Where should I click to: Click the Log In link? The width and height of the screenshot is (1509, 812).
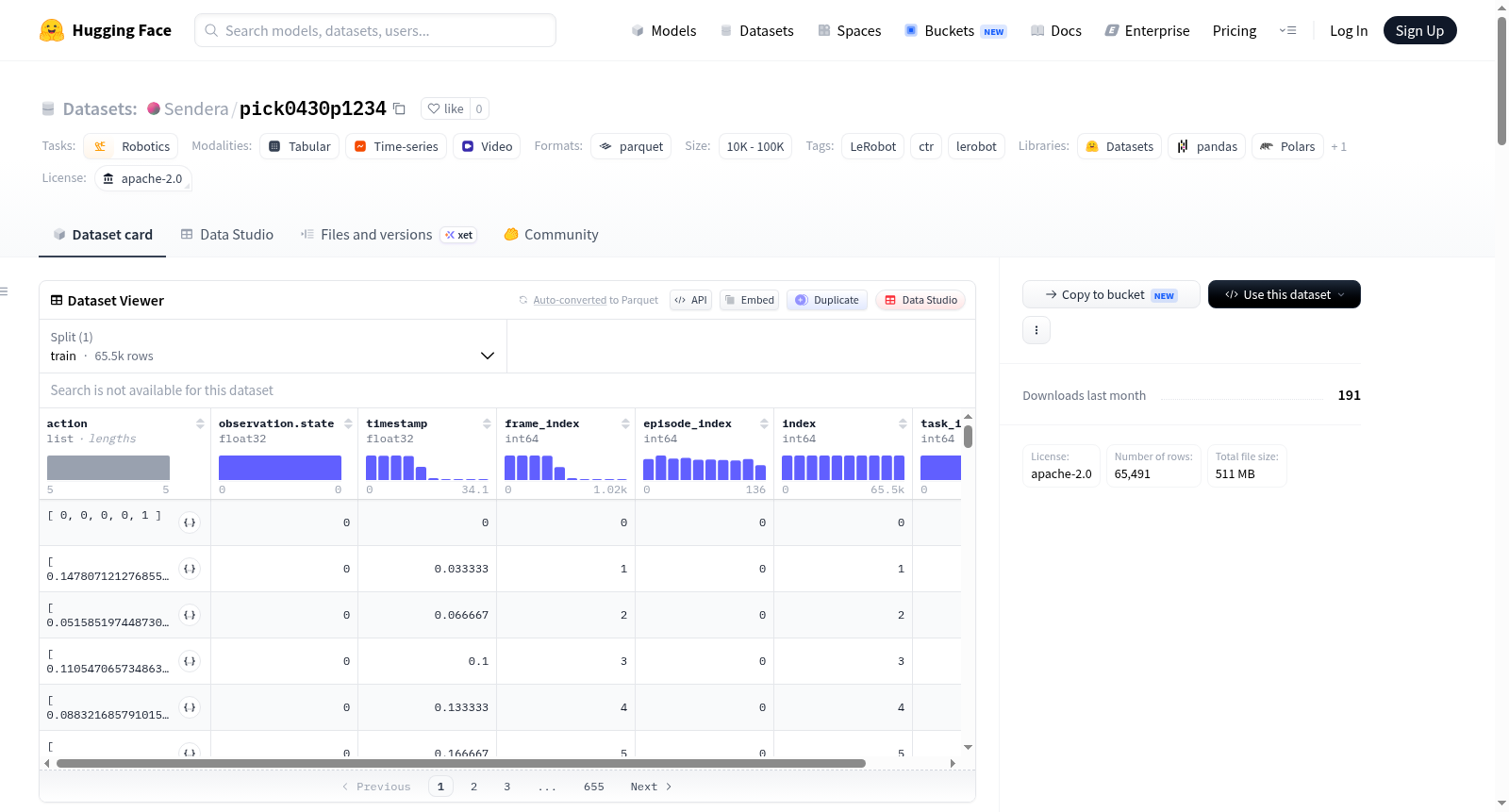tap(1349, 30)
